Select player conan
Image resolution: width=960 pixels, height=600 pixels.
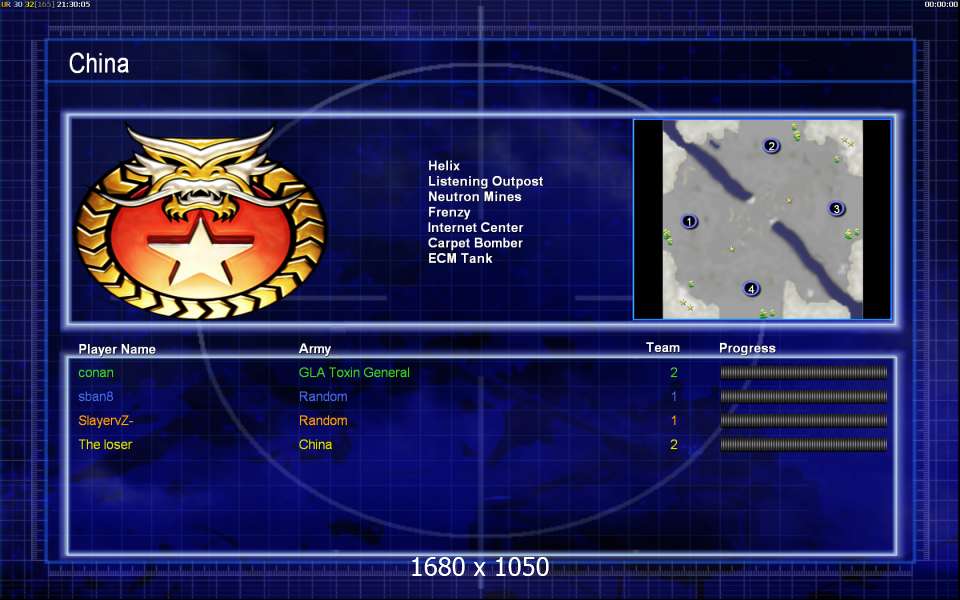pos(96,372)
